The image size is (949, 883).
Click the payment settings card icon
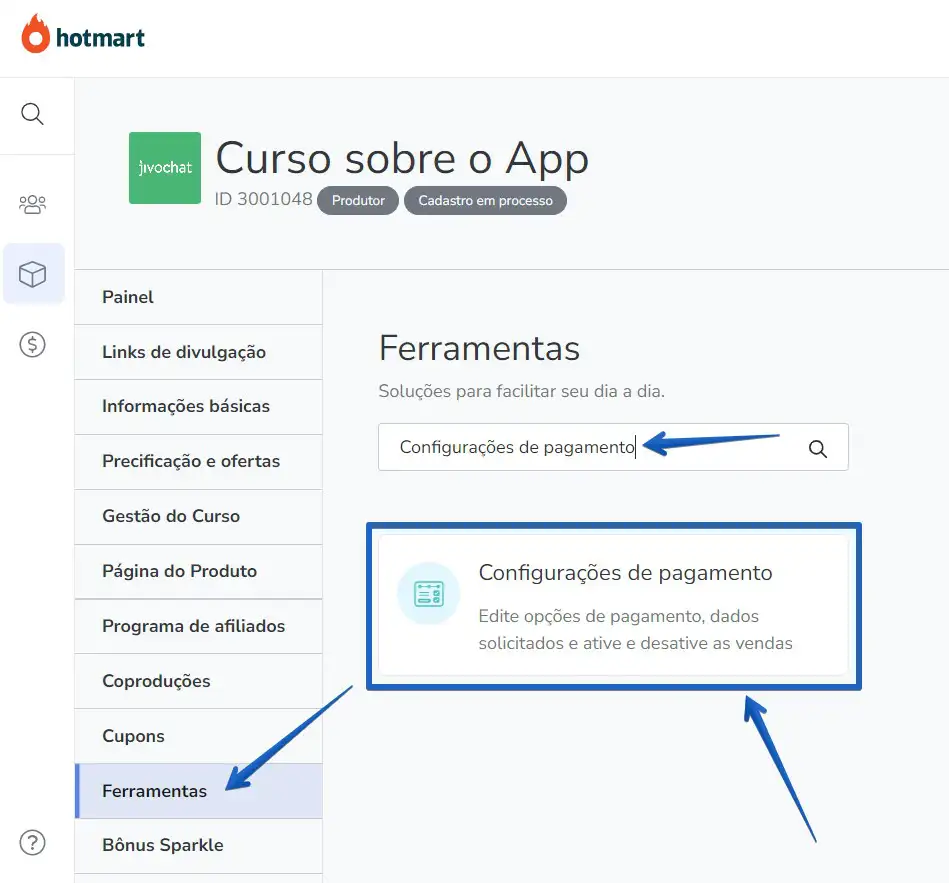click(429, 594)
